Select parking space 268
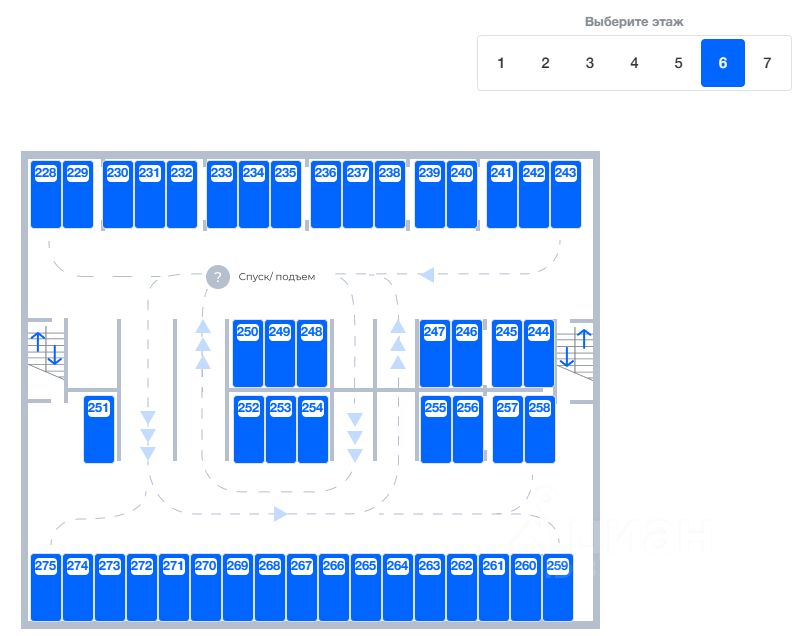Image resolution: width=800 pixels, height=636 pixels. [270, 588]
